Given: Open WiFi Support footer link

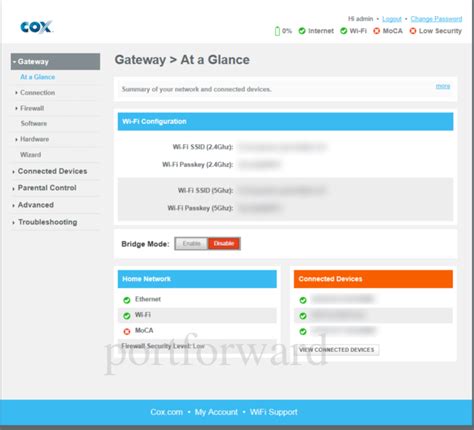Looking at the screenshot, I should pyautogui.click(x=274, y=412).
